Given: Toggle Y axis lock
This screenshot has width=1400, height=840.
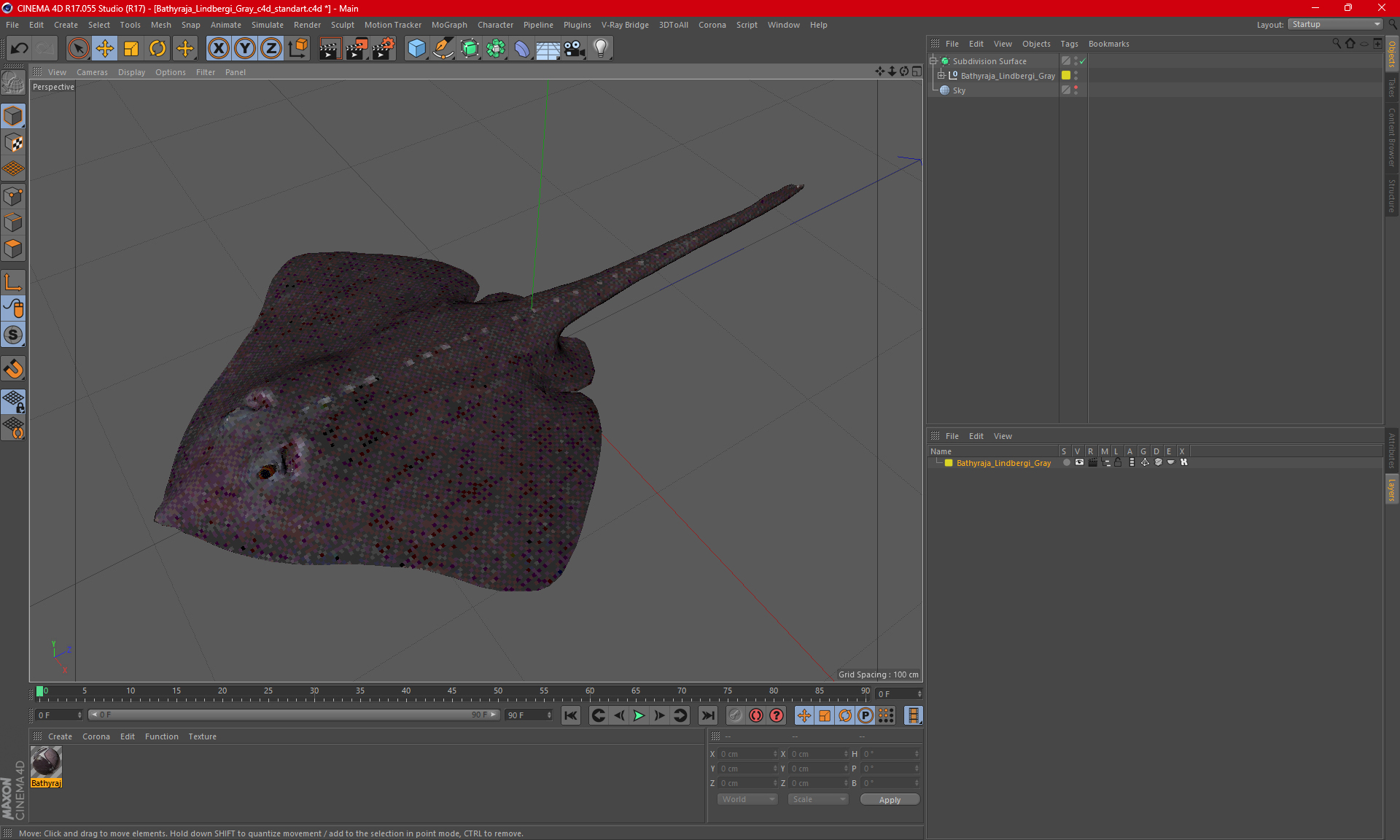Looking at the screenshot, I should 245,49.
